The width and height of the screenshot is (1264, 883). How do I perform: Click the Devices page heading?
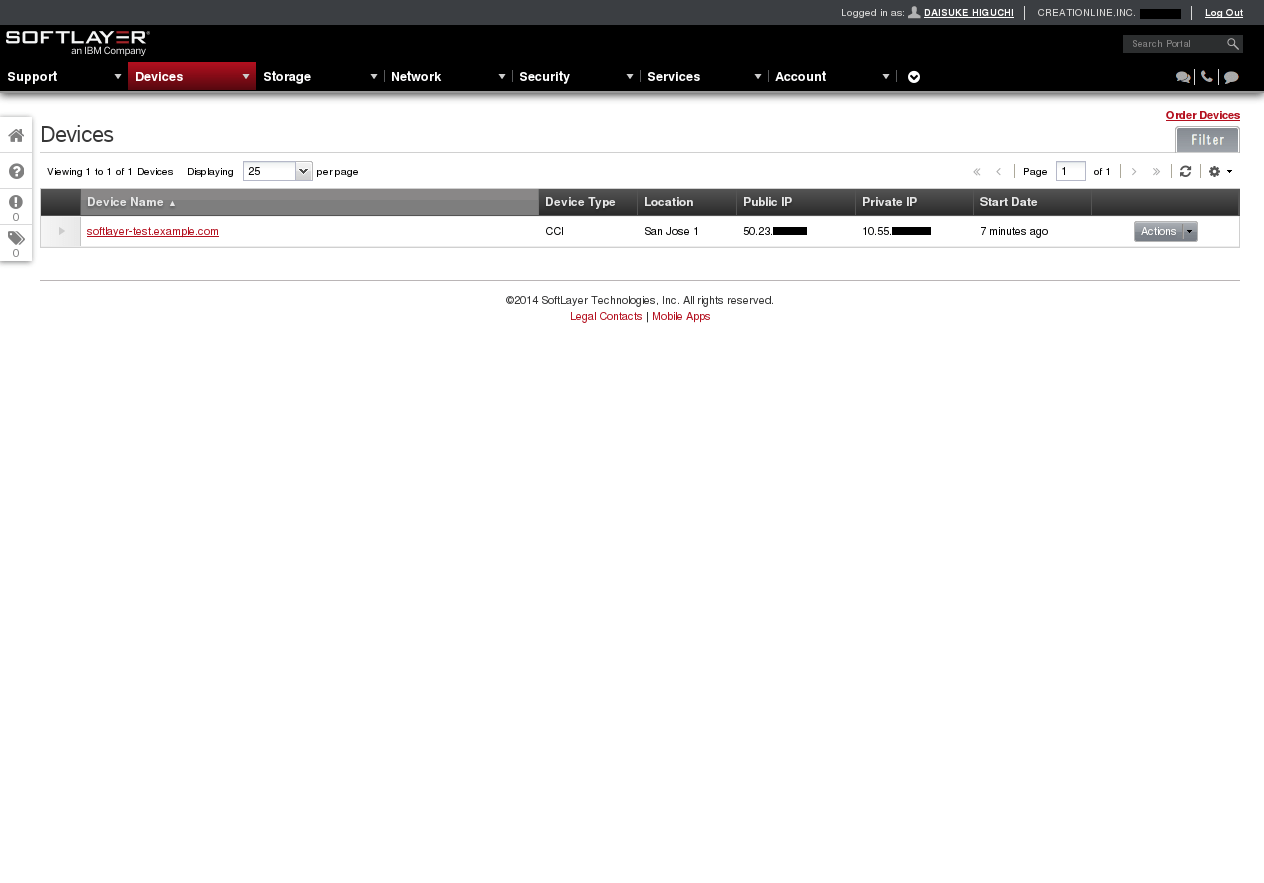point(77,135)
